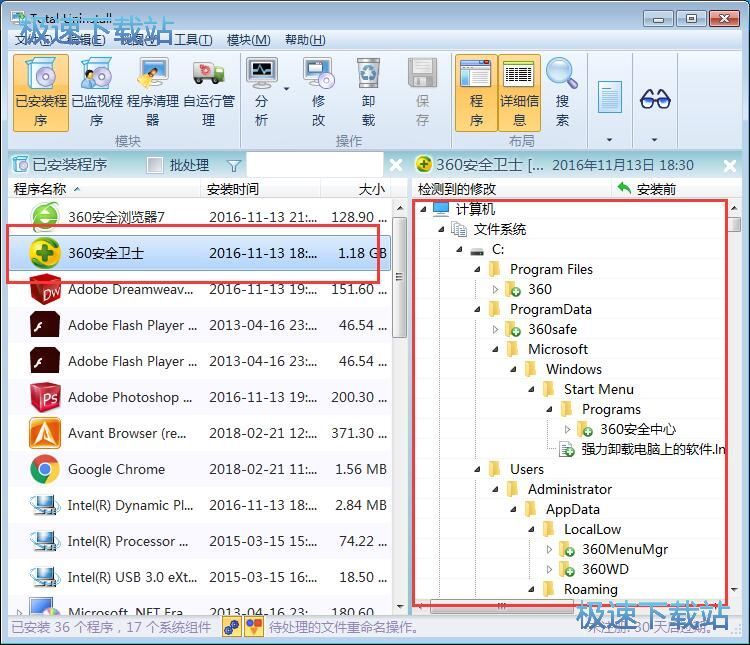
Task: Click the details tree vertical scrollbar thumb
Action: click(735, 224)
